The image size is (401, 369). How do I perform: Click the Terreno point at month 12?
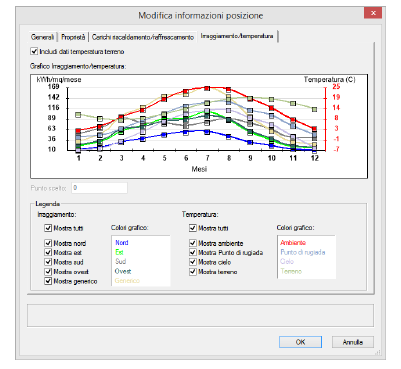314,109
